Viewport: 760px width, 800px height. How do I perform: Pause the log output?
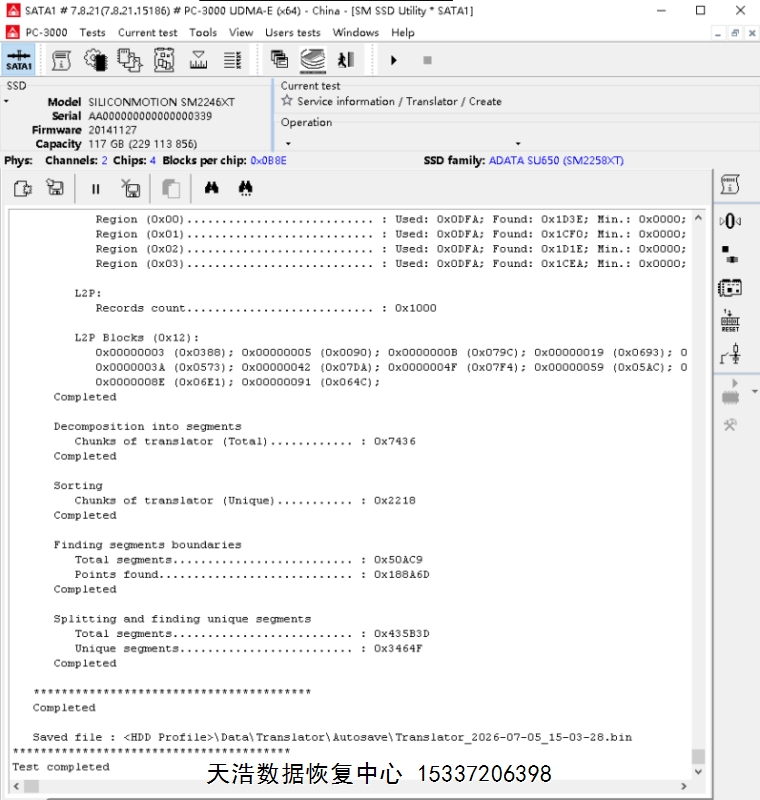(95, 189)
